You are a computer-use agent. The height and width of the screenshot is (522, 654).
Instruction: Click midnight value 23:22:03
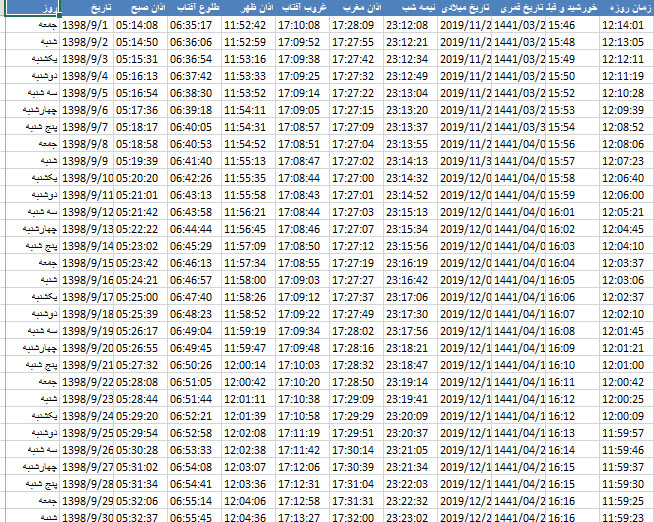410,484
